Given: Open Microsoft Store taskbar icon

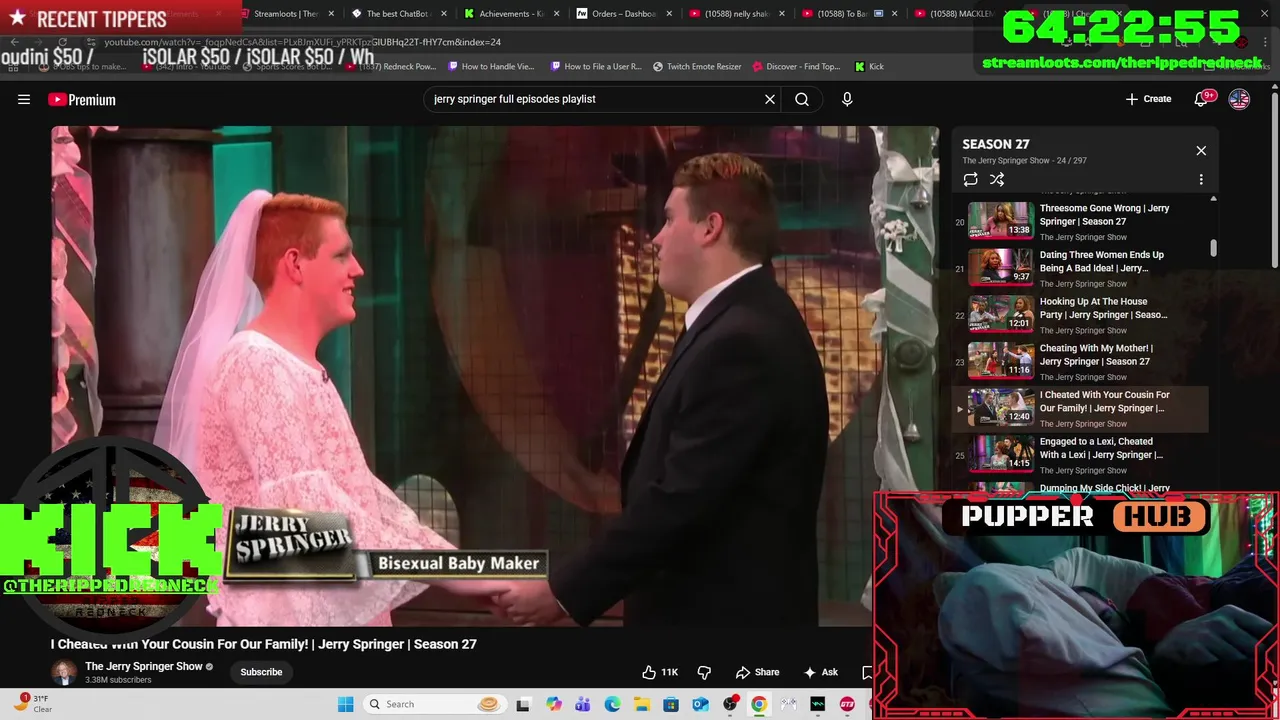Looking at the screenshot, I should [x=671, y=704].
